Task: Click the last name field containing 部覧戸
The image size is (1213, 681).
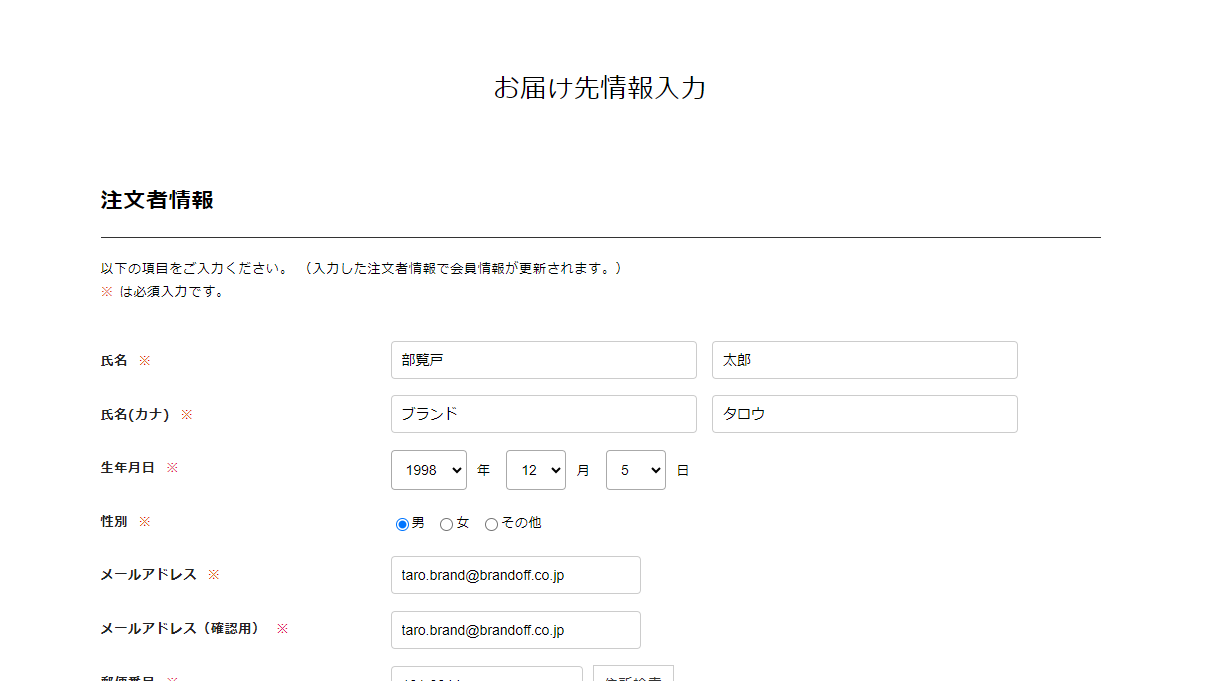Action: (x=543, y=360)
